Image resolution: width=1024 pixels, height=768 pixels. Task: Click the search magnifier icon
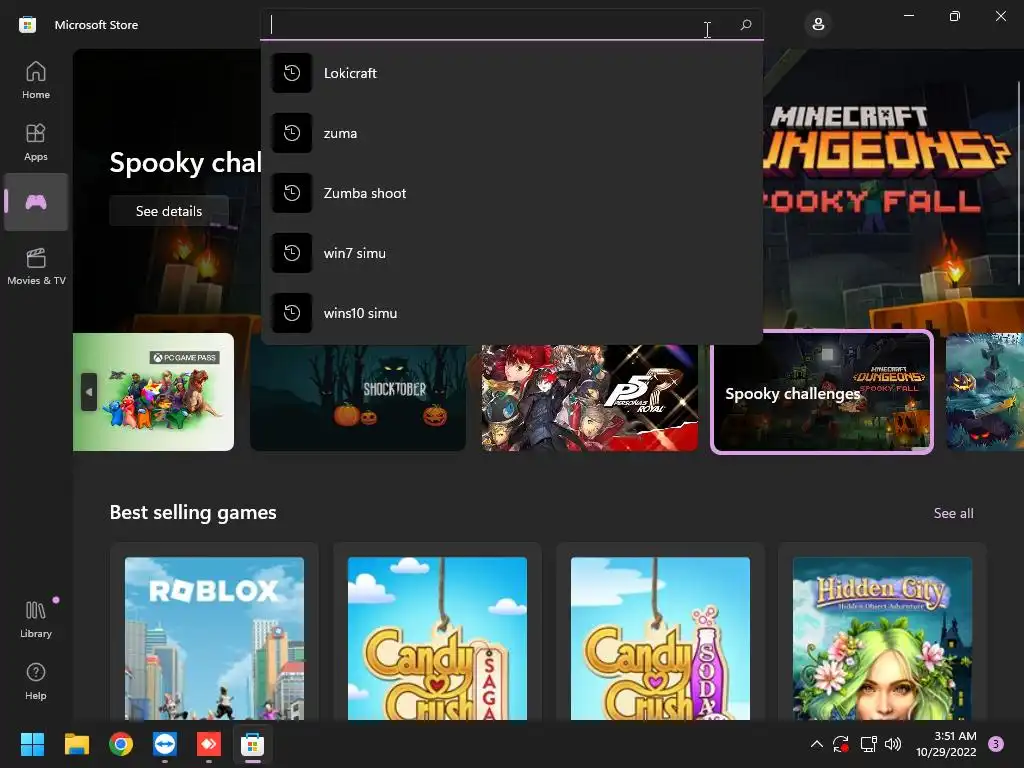pos(746,25)
